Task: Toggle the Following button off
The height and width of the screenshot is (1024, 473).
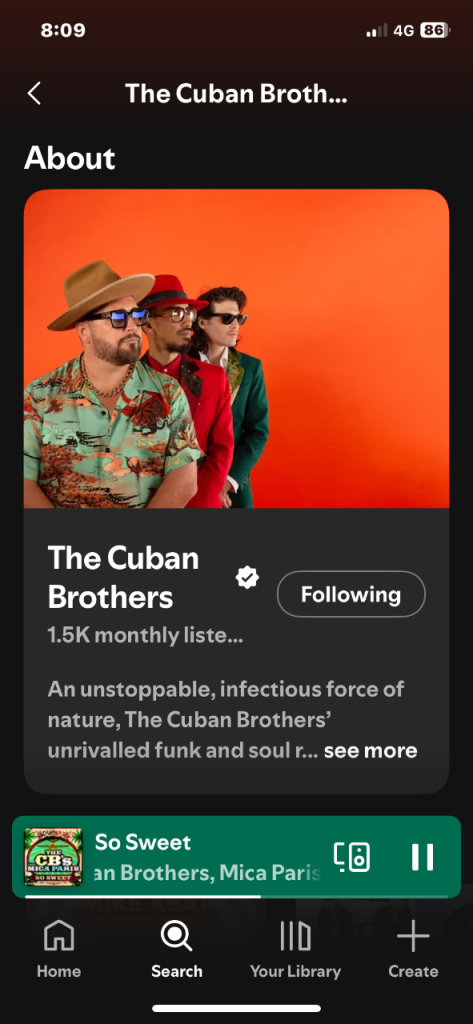Action: [351, 594]
